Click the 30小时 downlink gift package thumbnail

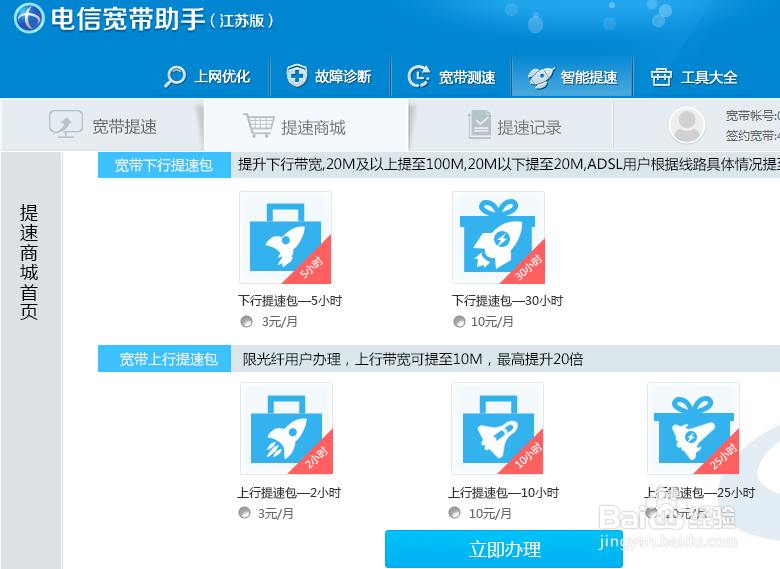coord(498,238)
